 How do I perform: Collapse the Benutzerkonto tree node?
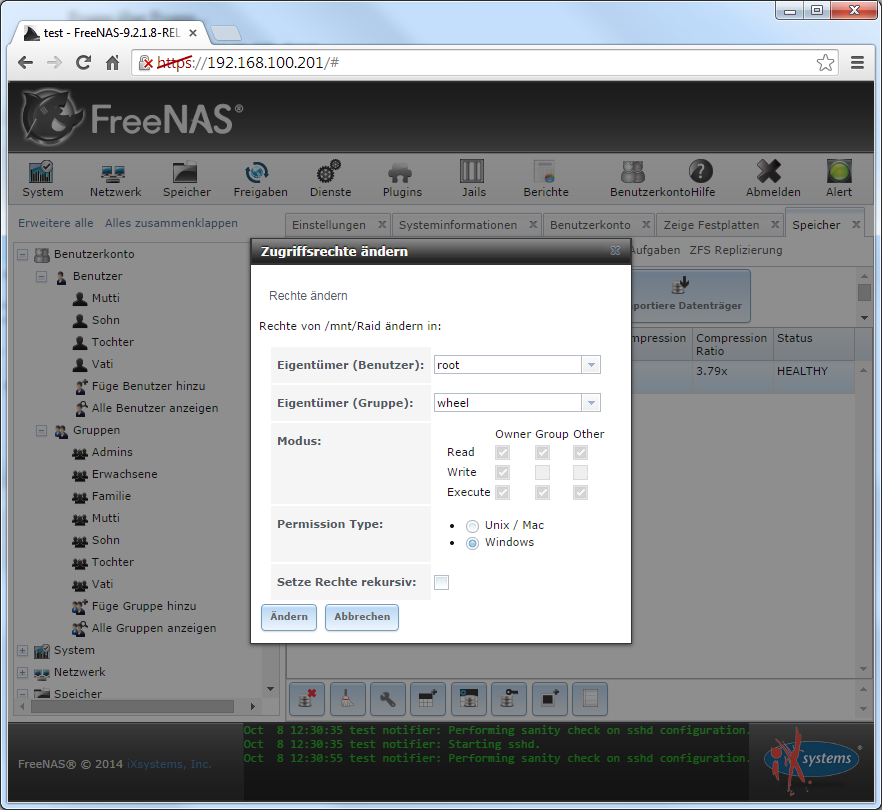pos(22,254)
